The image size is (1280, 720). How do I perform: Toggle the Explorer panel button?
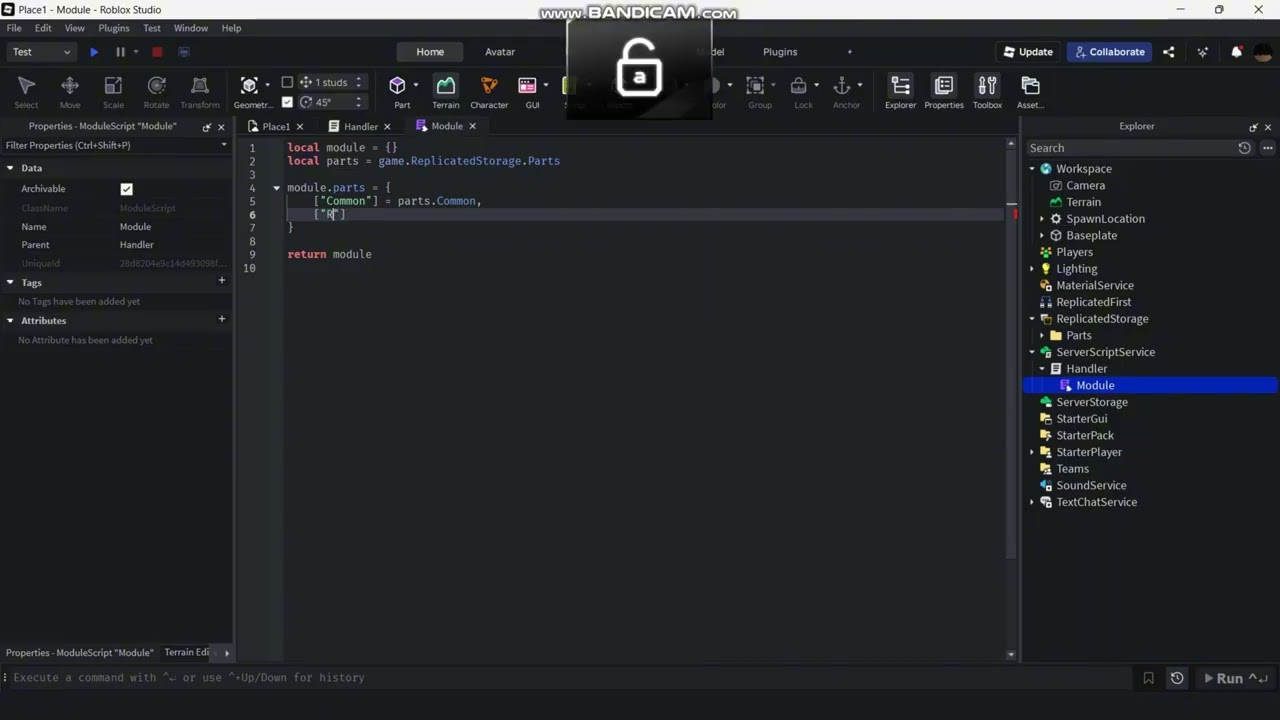tap(900, 91)
